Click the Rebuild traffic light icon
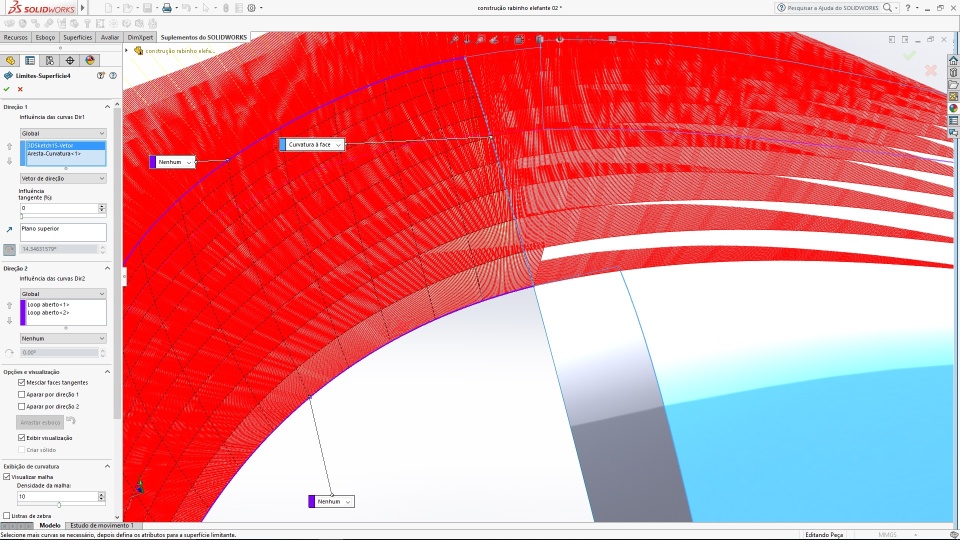 (x=225, y=8)
